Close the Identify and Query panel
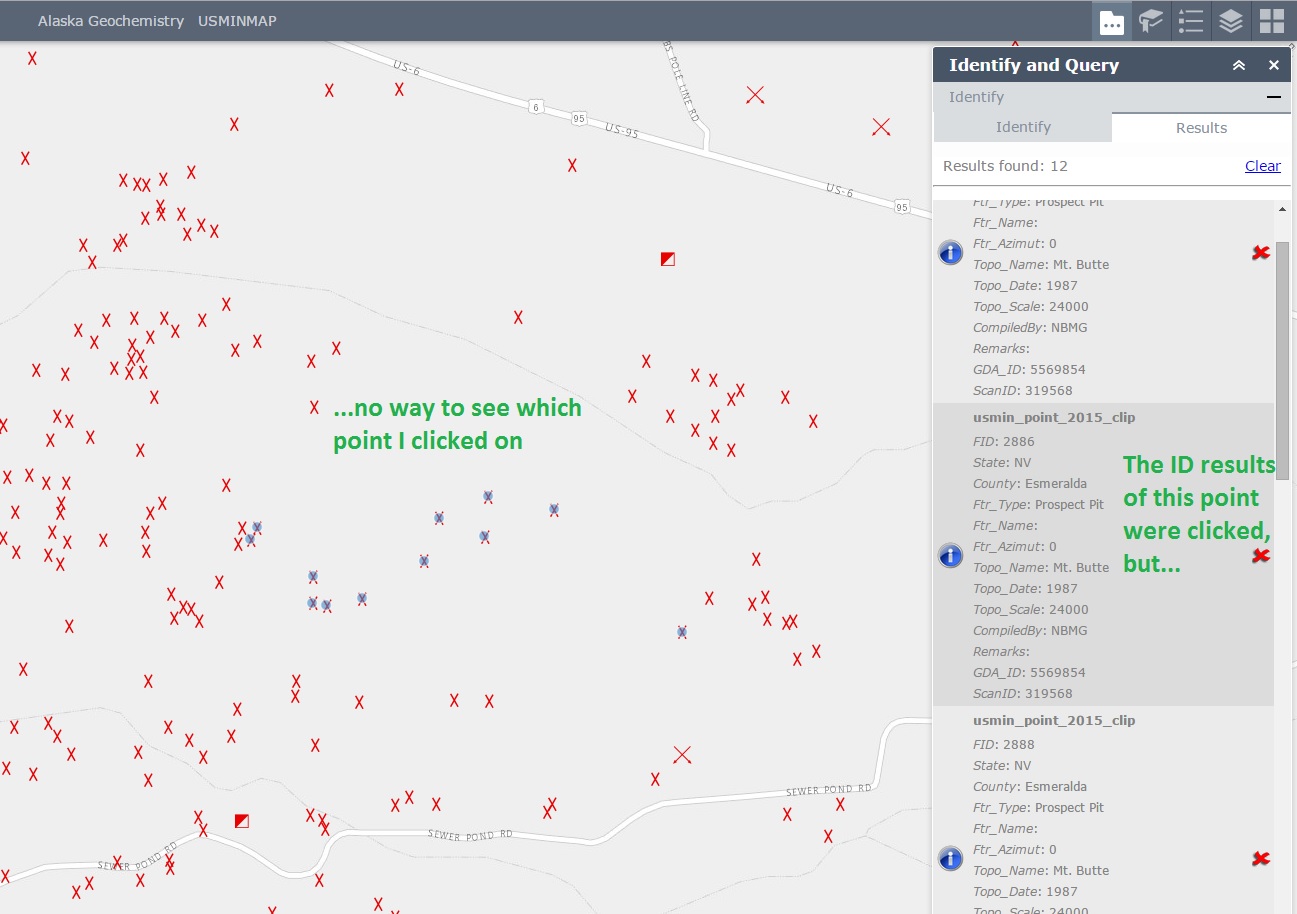The width and height of the screenshot is (1297, 914). 1274,65
